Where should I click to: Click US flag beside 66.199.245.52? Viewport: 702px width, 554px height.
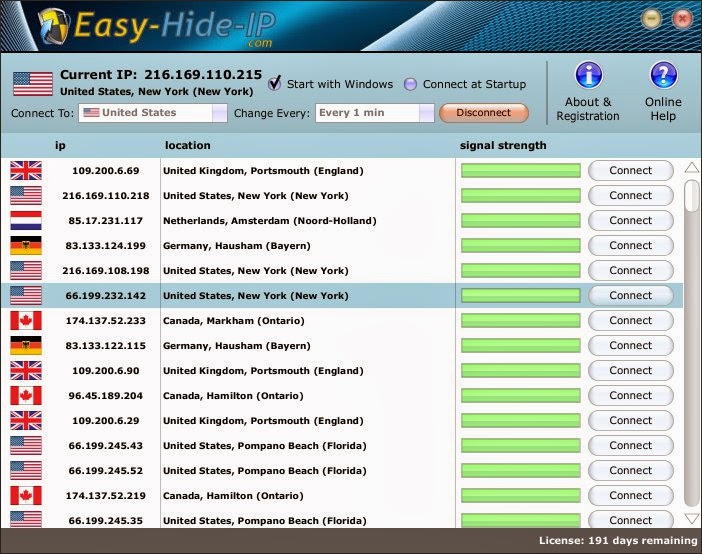pyautogui.click(x=26, y=471)
